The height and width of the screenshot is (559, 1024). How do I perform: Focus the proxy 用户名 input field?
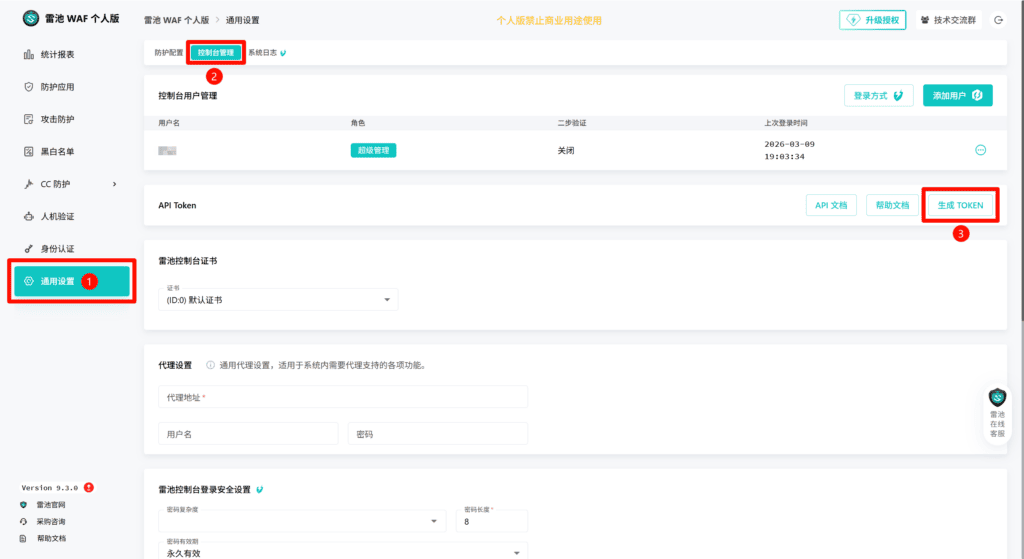click(248, 434)
